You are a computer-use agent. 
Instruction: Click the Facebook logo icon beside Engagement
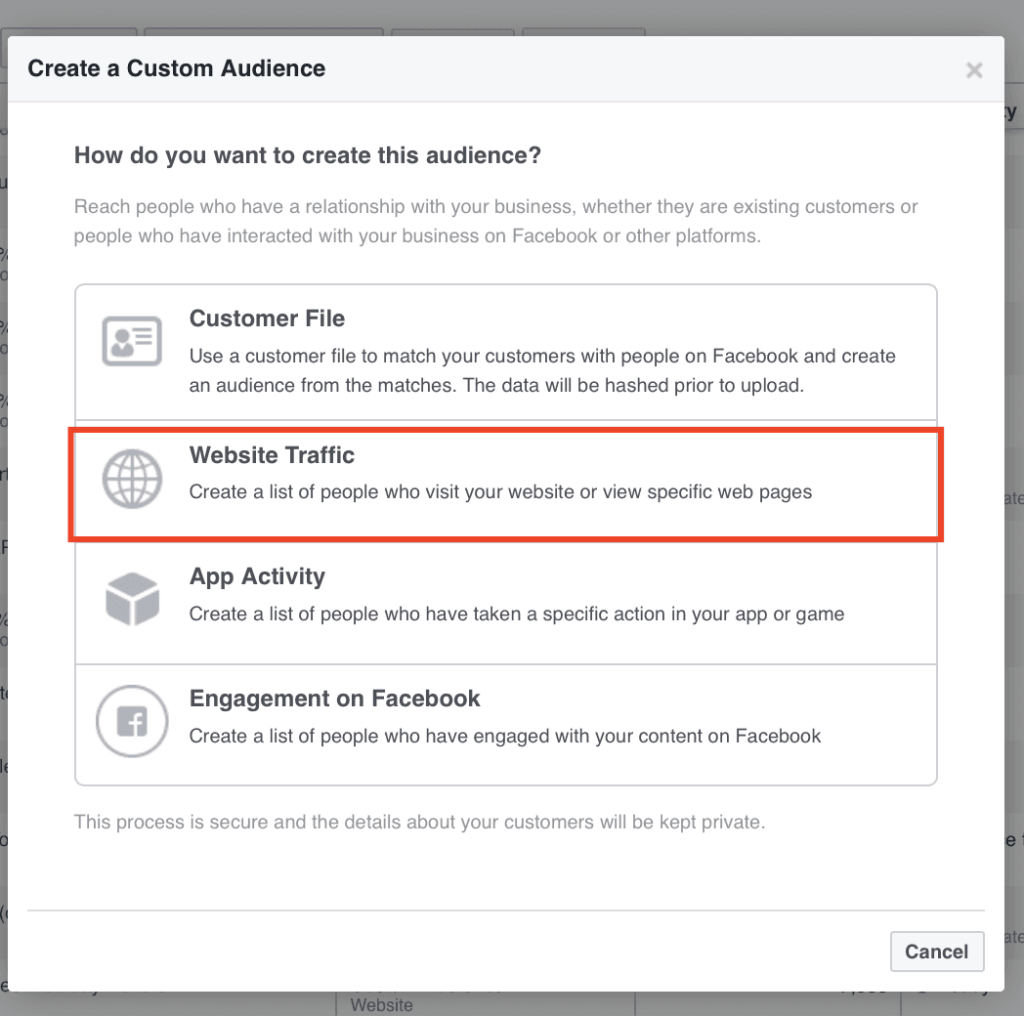131,720
